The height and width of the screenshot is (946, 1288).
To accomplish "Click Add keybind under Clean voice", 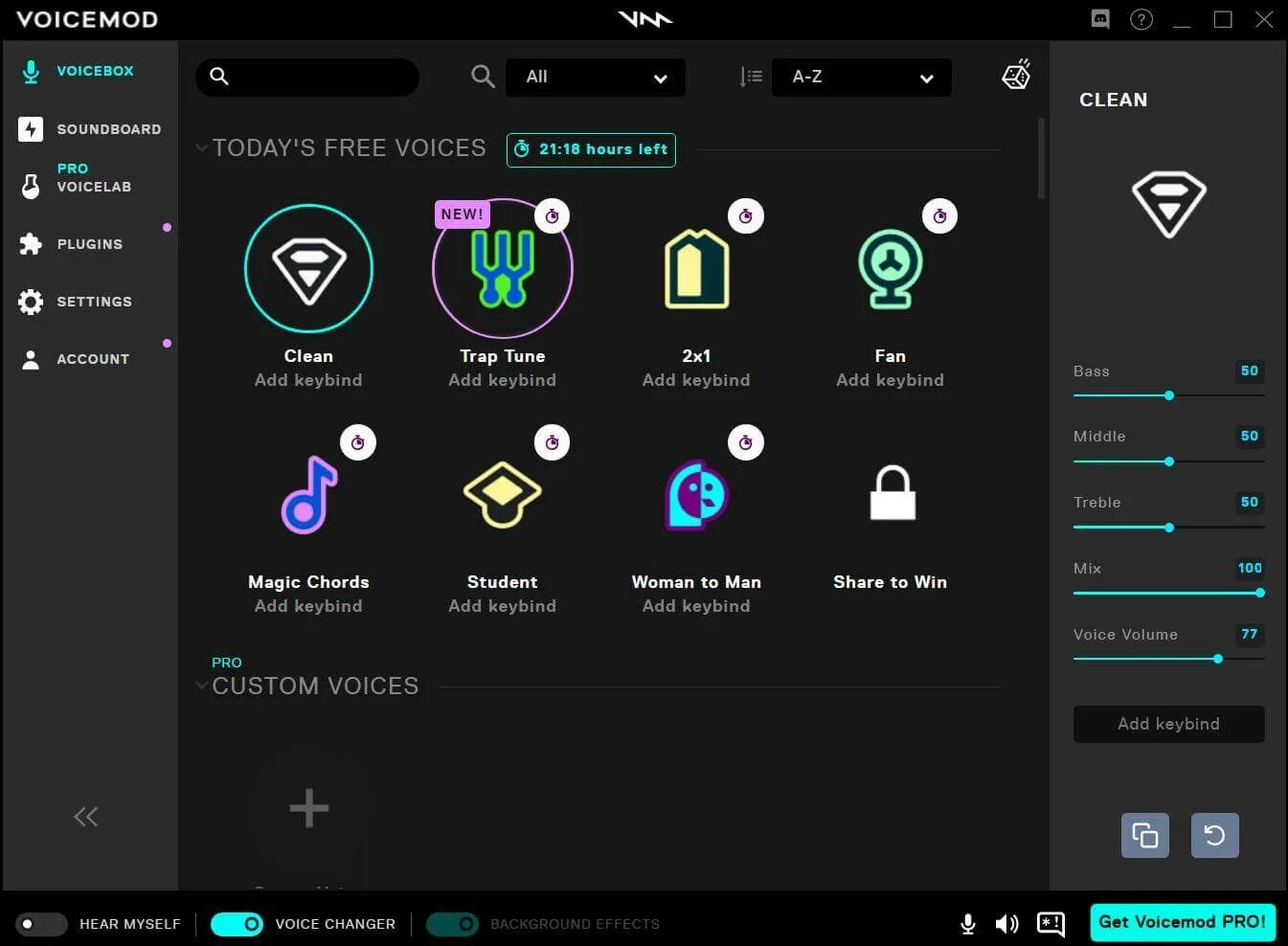I will pyautogui.click(x=308, y=380).
